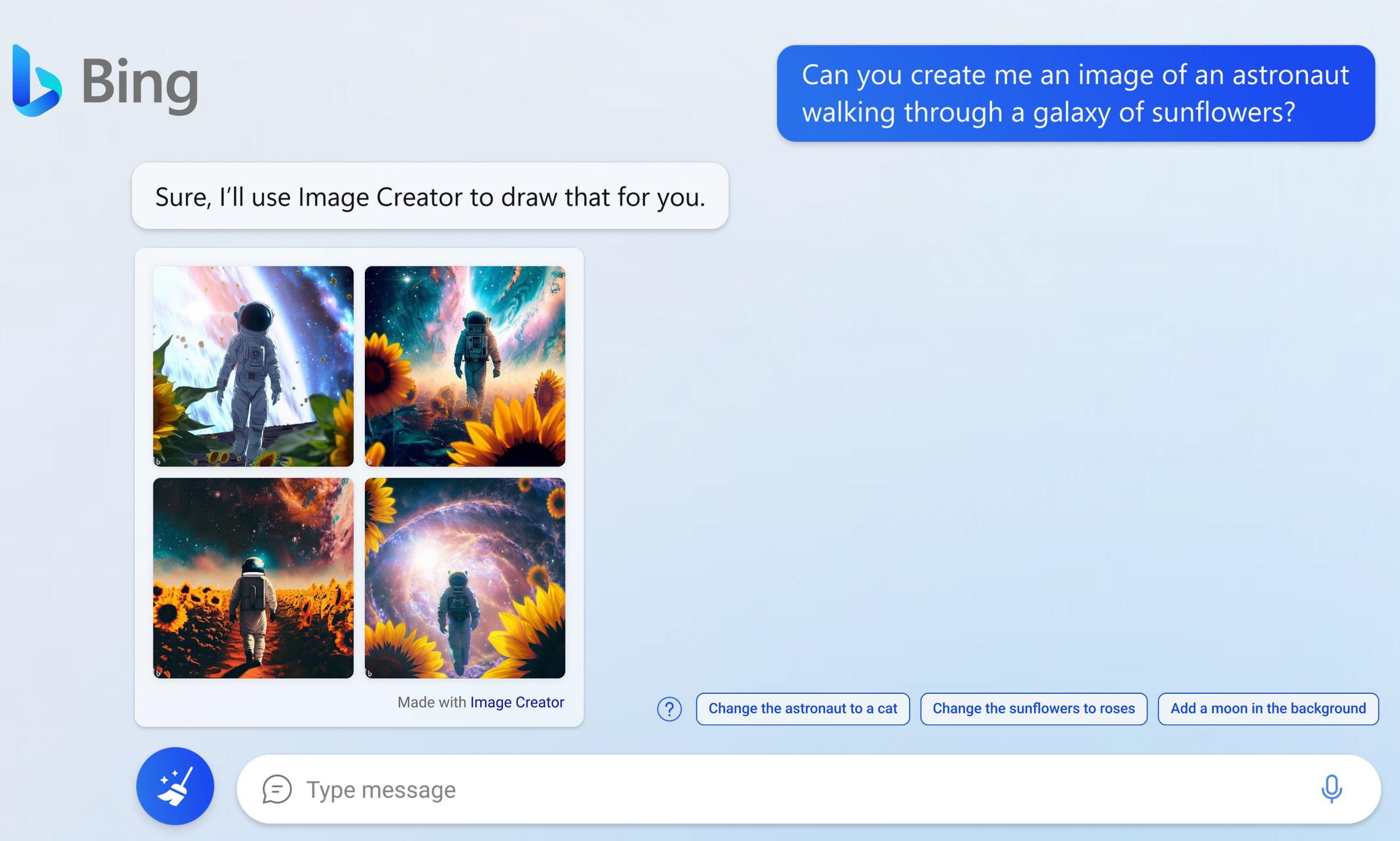Activate the microphone voice input
Image resolution: width=1400 pixels, height=841 pixels.
coord(1331,789)
